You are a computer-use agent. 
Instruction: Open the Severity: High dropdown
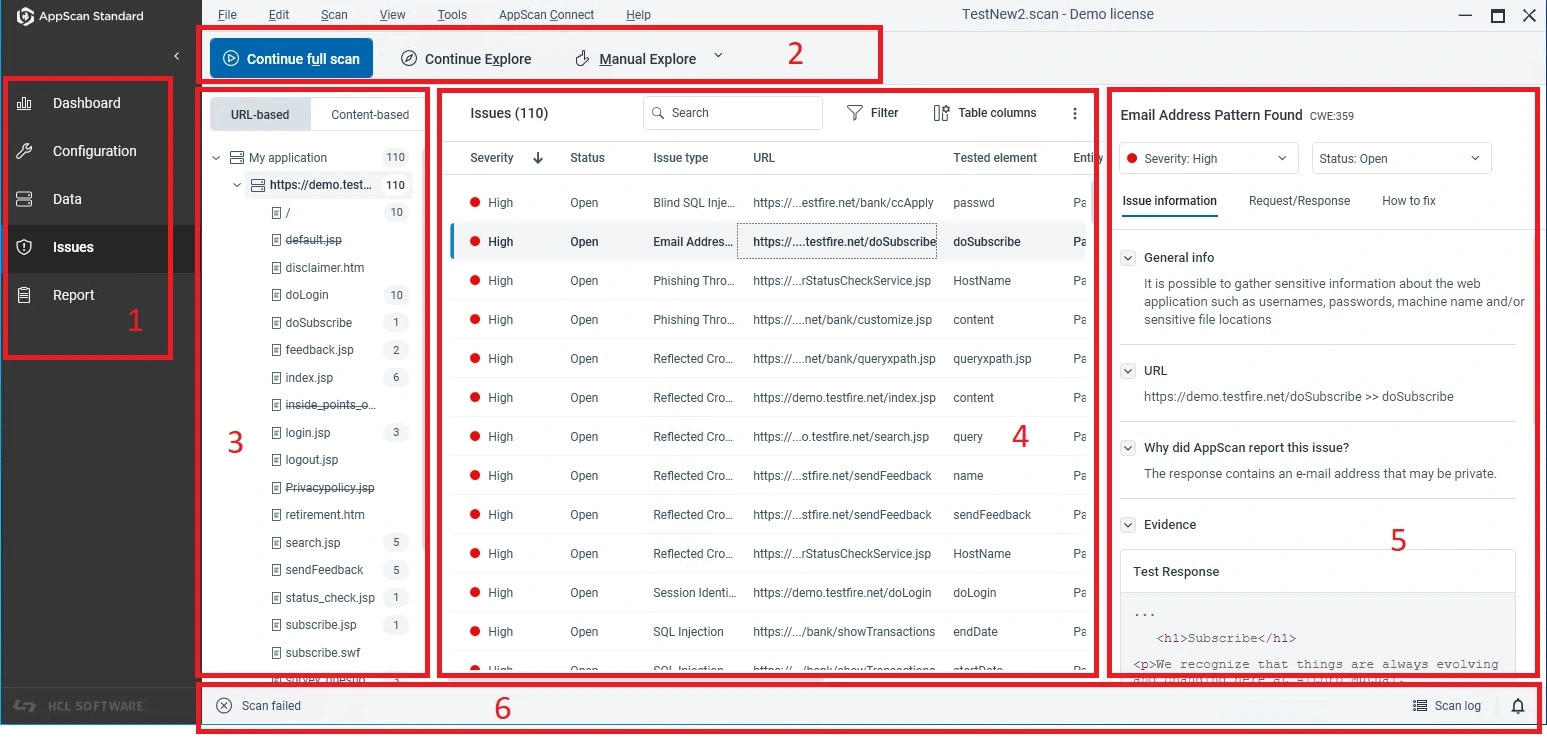tap(1207, 157)
